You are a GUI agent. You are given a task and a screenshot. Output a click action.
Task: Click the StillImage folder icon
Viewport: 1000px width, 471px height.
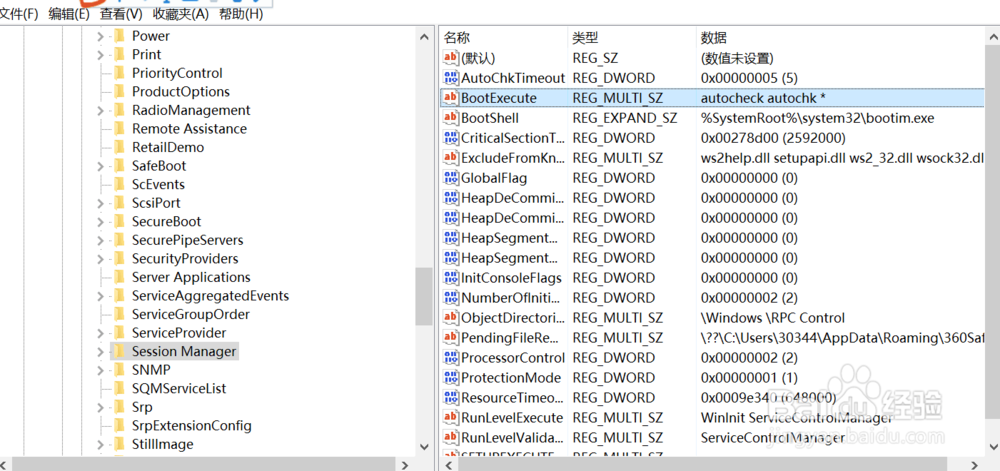[119, 444]
